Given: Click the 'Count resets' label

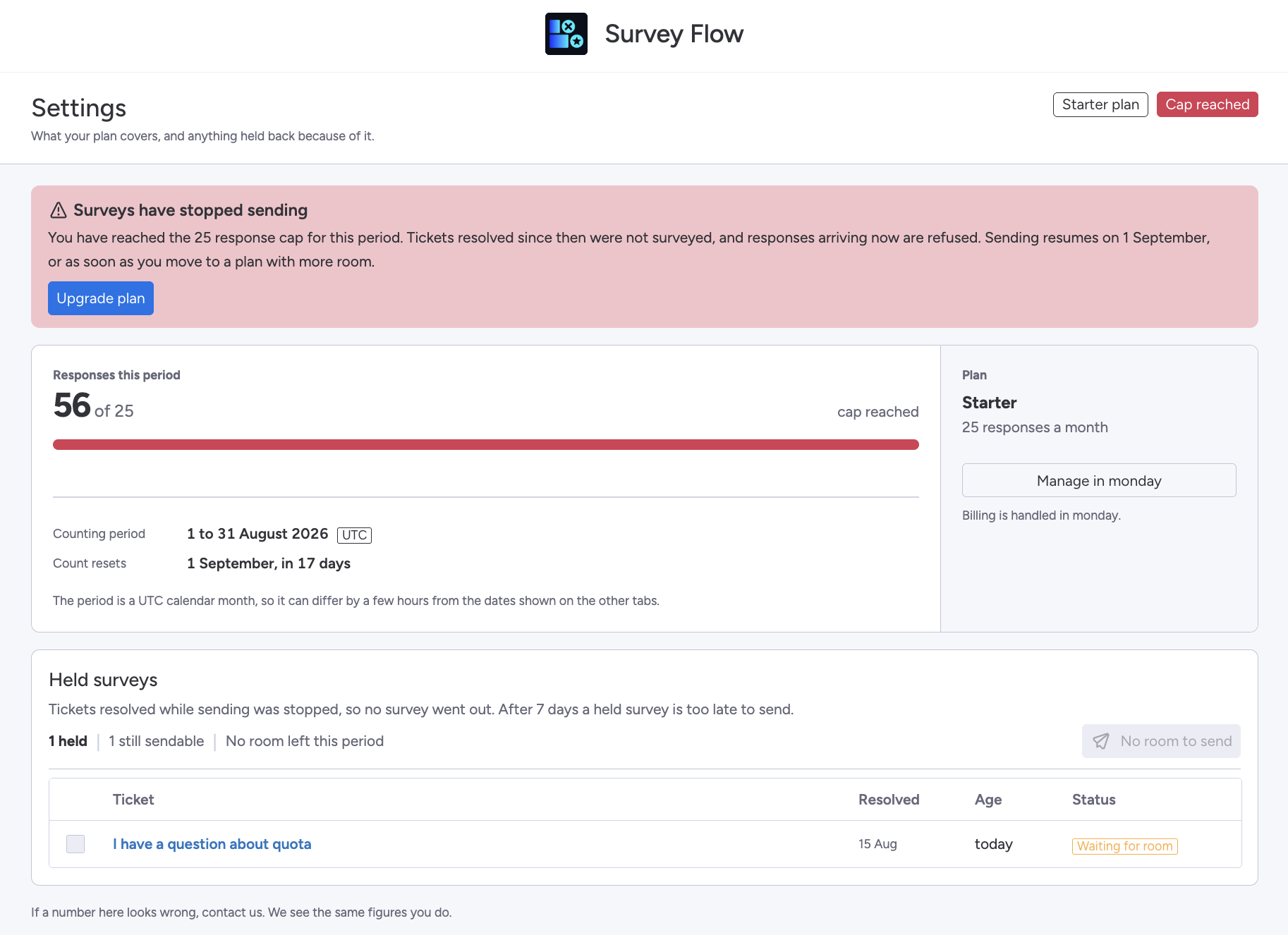Looking at the screenshot, I should 90,563.
